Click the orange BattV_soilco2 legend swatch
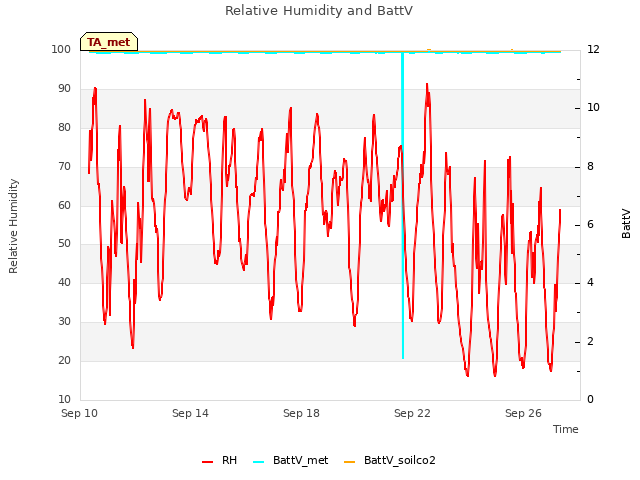Viewport: 640px width, 480px height. coord(349,462)
